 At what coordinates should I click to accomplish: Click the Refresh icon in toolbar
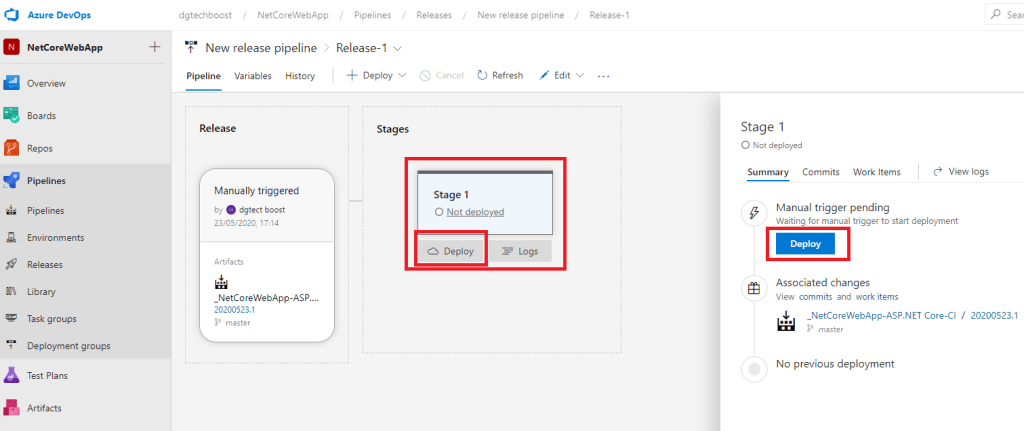point(482,75)
